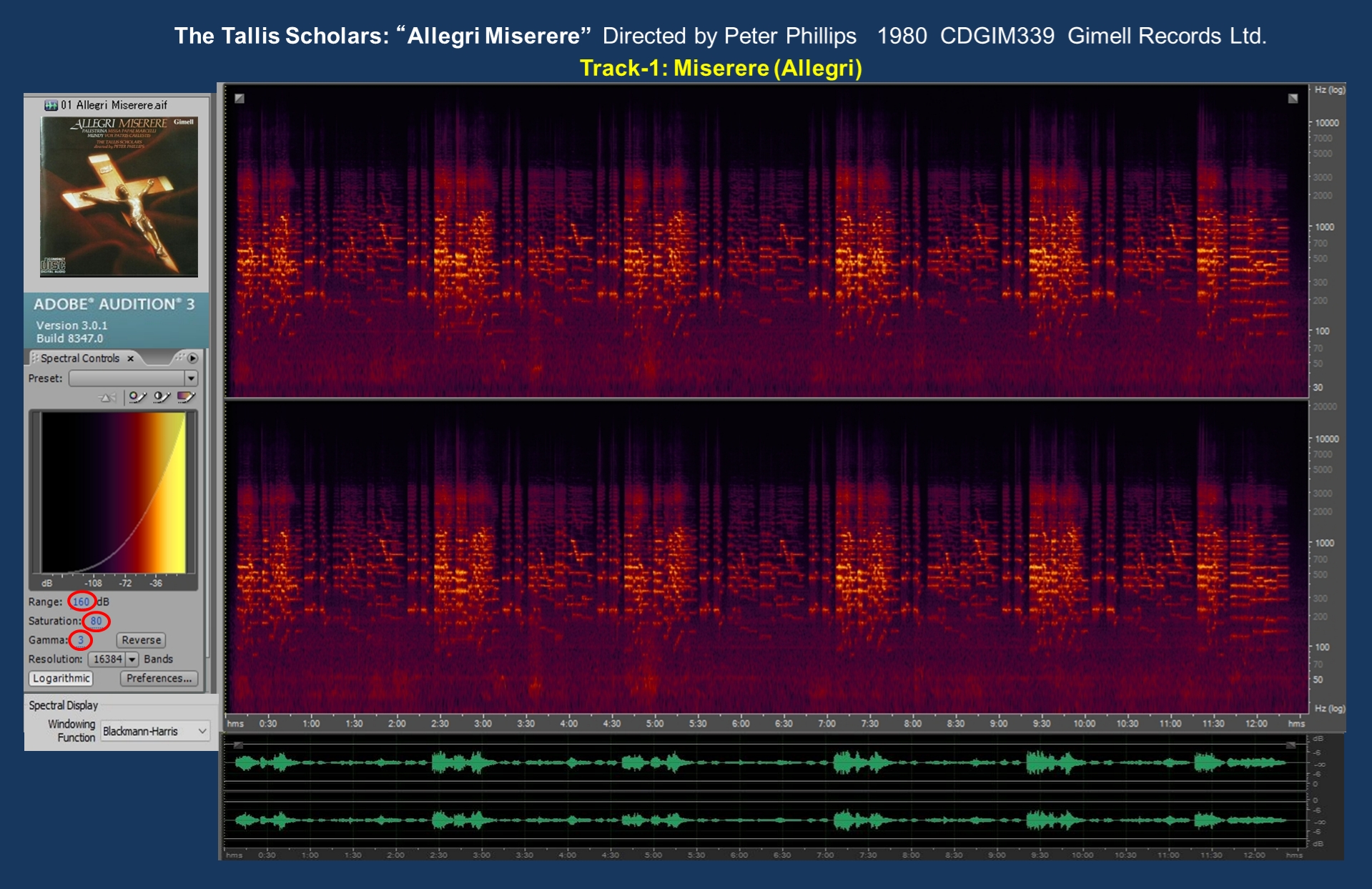
Task: Click the upper green waveform channel
Action: point(766,763)
